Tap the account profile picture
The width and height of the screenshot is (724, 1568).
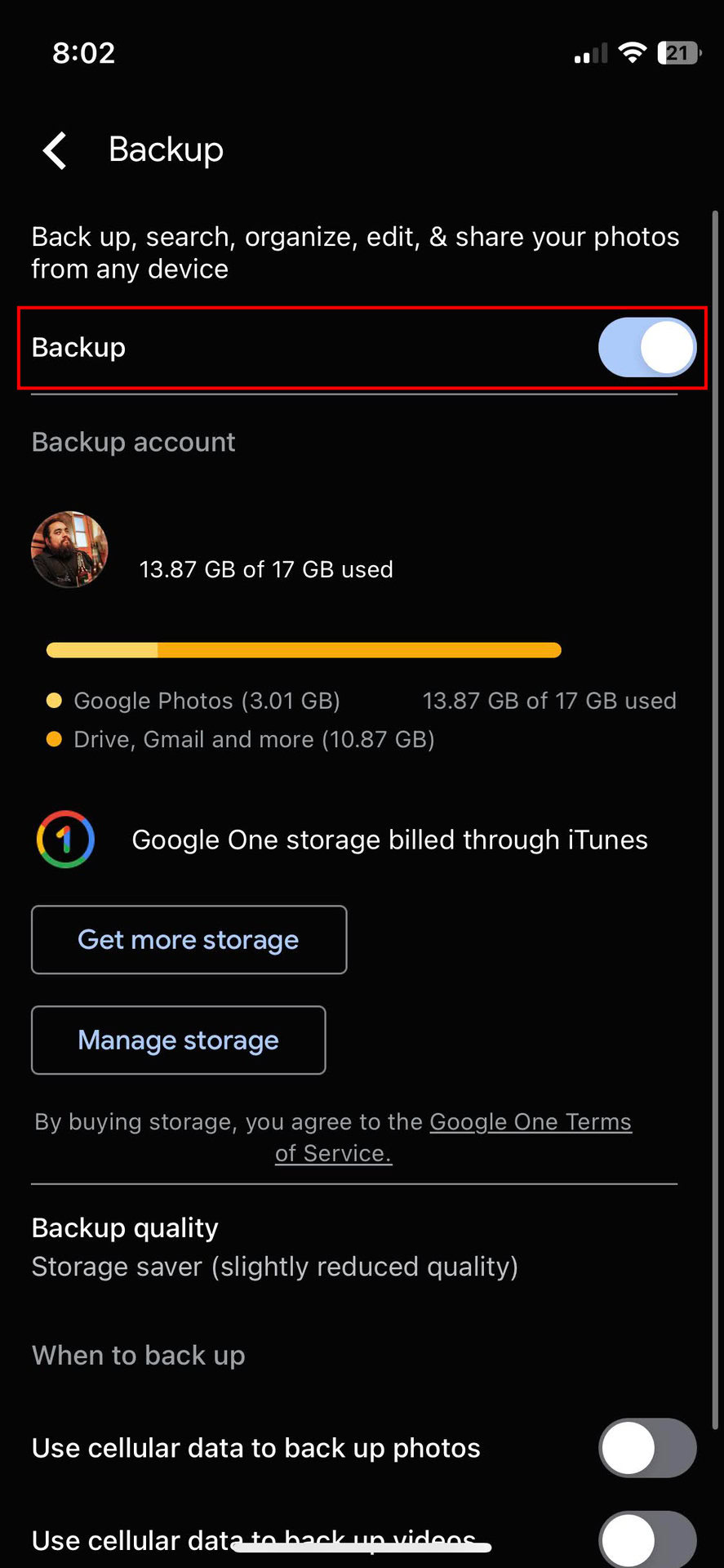[x=69, y=550]
